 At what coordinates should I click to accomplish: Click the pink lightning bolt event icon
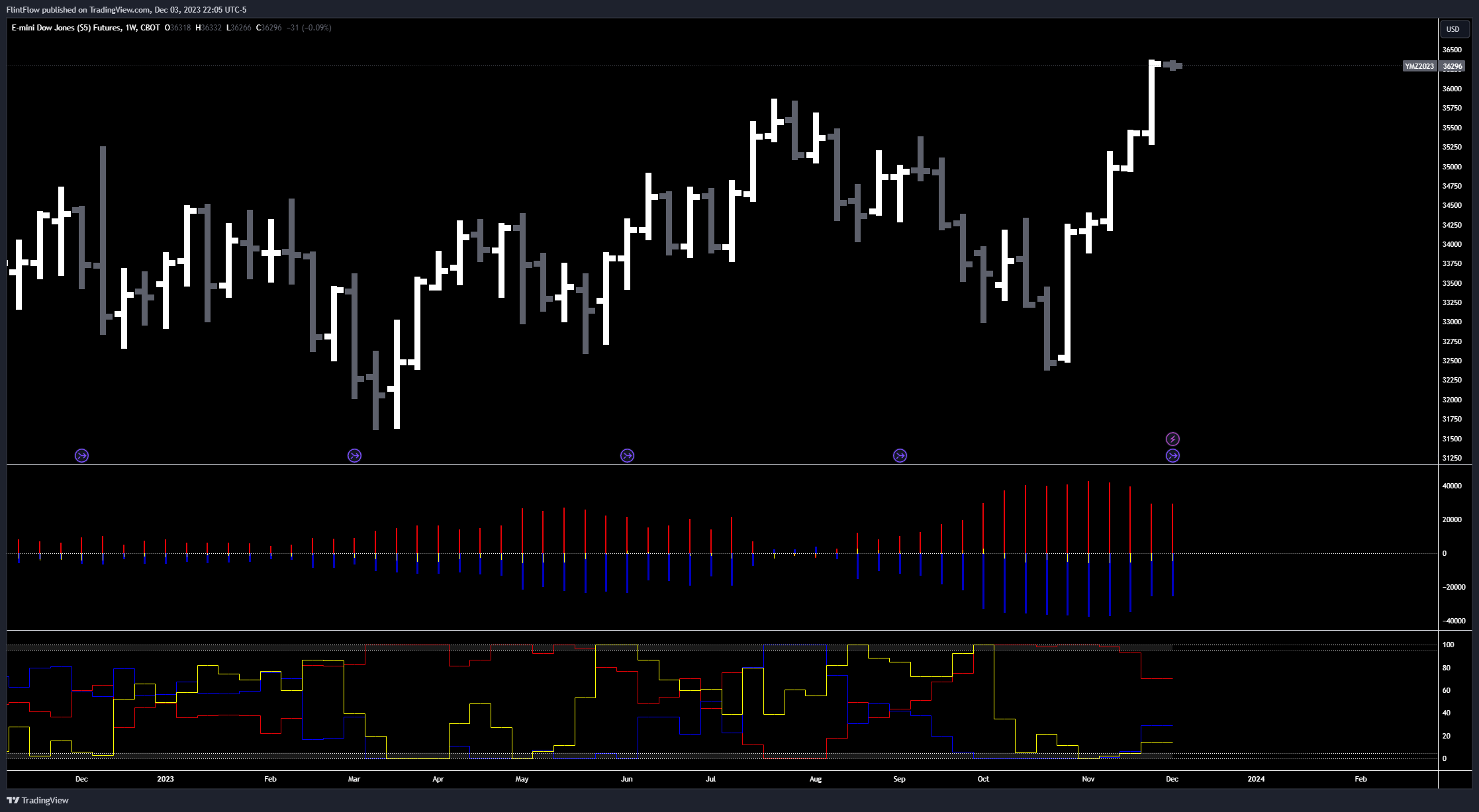(x=1172, y=439)
